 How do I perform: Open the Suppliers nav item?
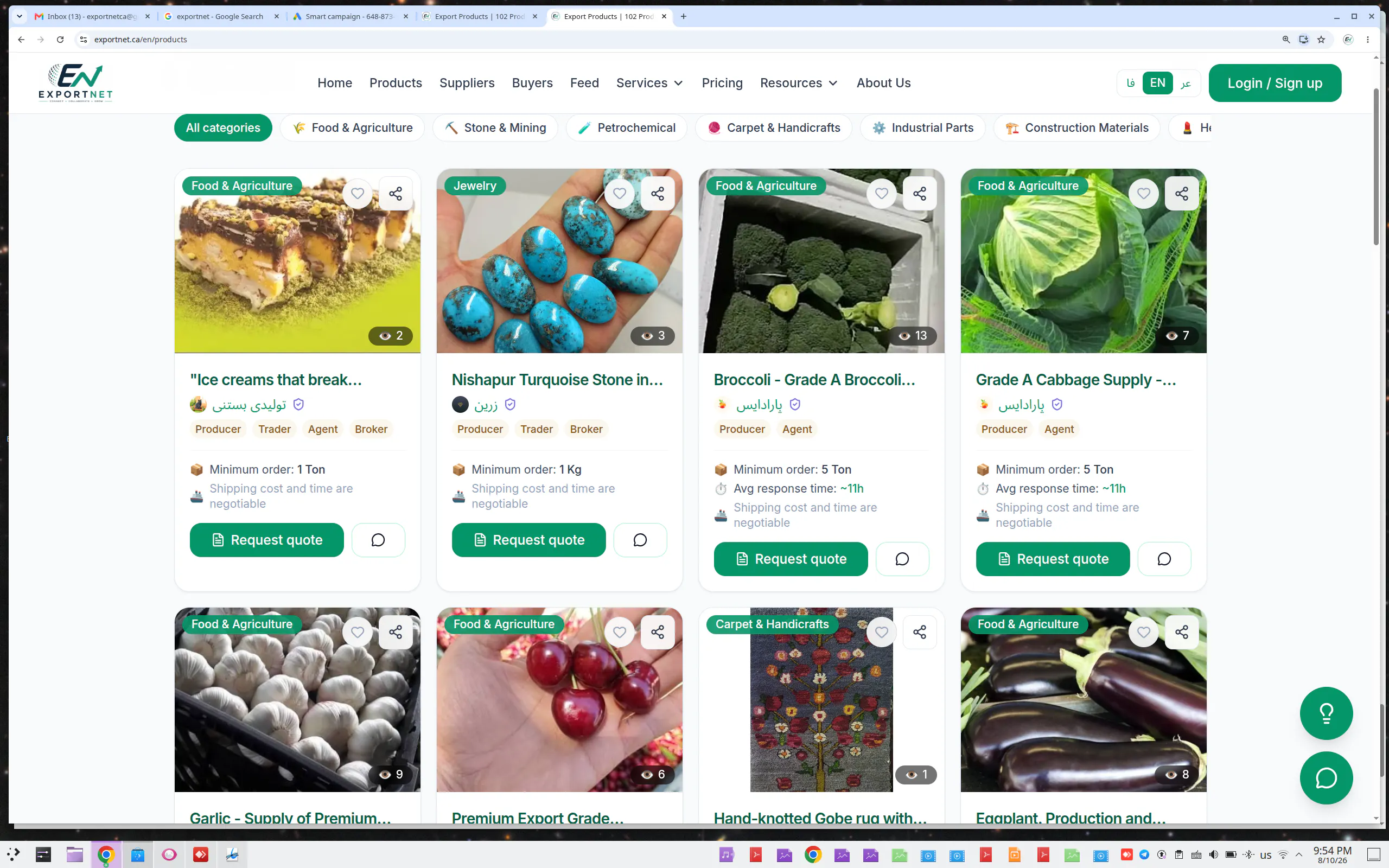(467, 82)
